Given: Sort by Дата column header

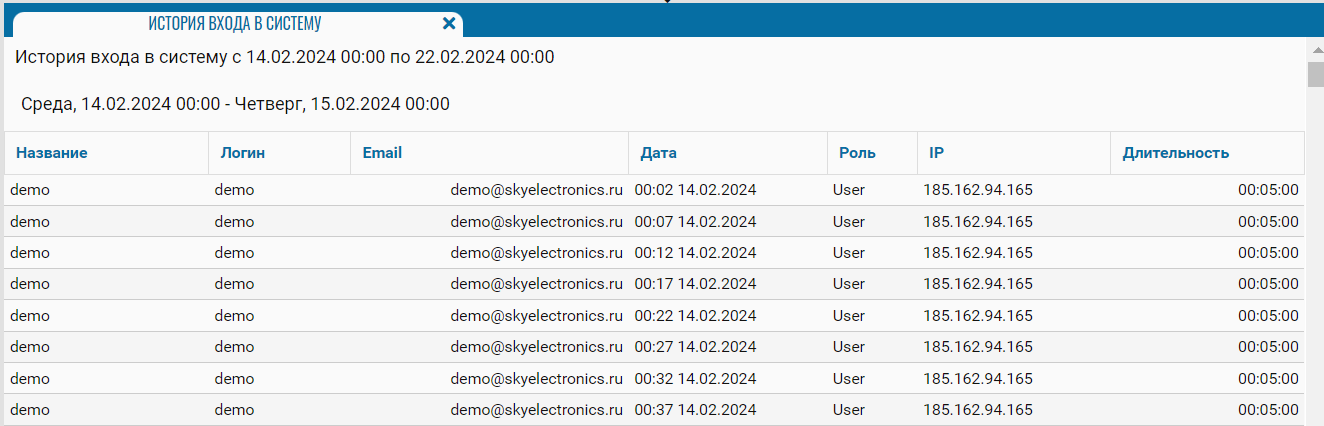Looking at the screenshot, I should click(x=659, y=153).
